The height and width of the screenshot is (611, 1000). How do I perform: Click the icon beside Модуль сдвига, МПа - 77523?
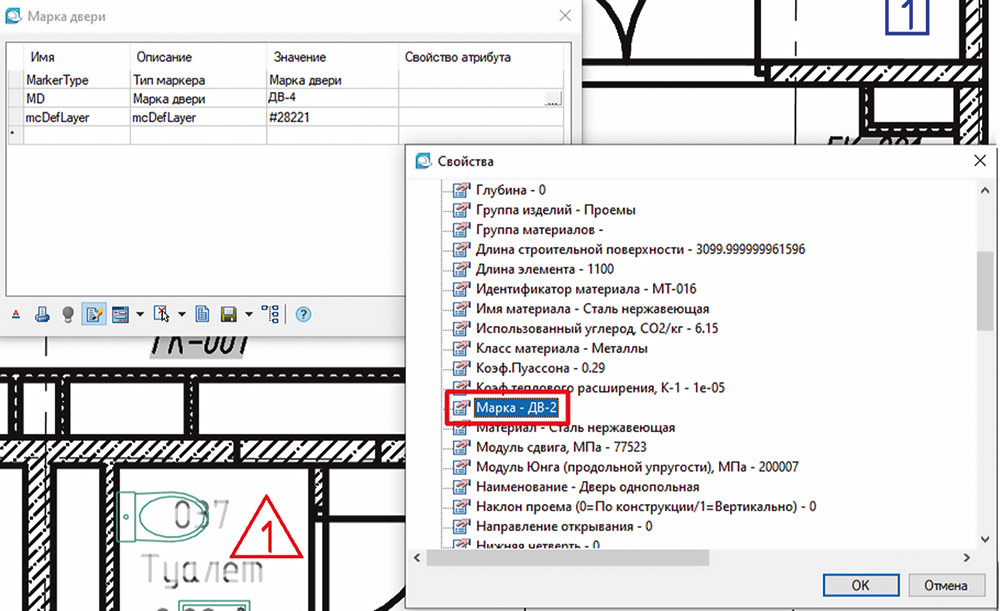(461, 447)
